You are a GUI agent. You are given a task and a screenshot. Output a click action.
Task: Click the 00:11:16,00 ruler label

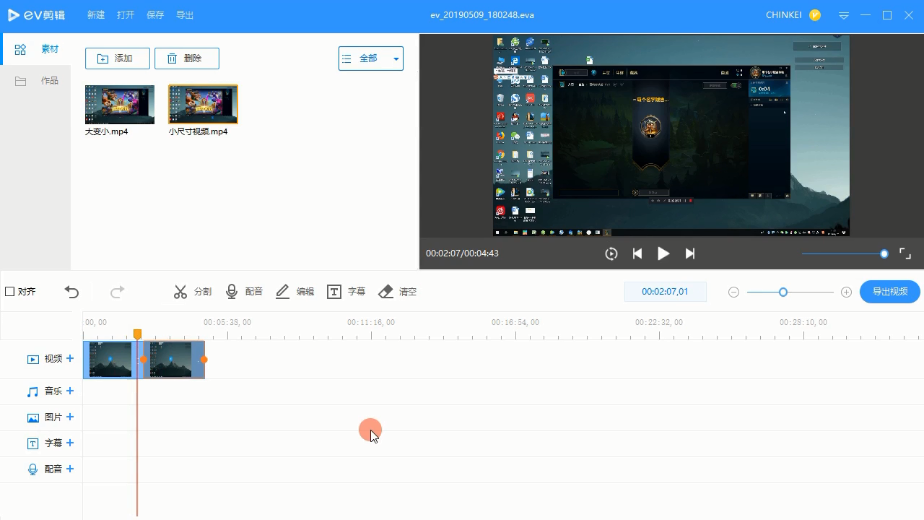click(371, 322)
